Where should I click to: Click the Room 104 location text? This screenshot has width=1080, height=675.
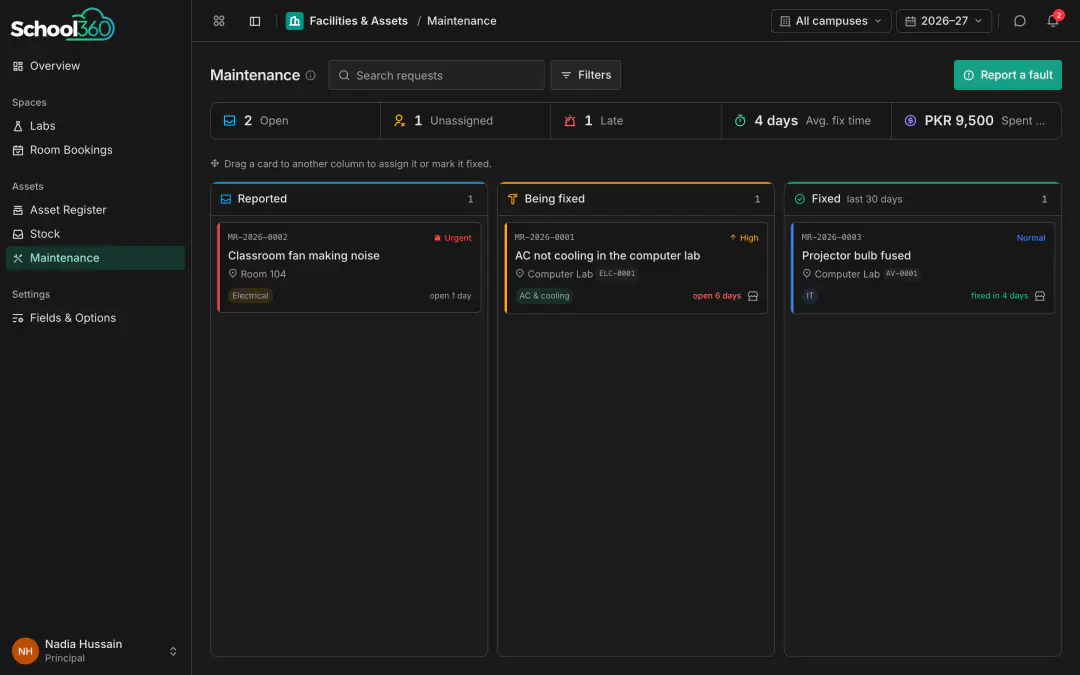(263, 274)
